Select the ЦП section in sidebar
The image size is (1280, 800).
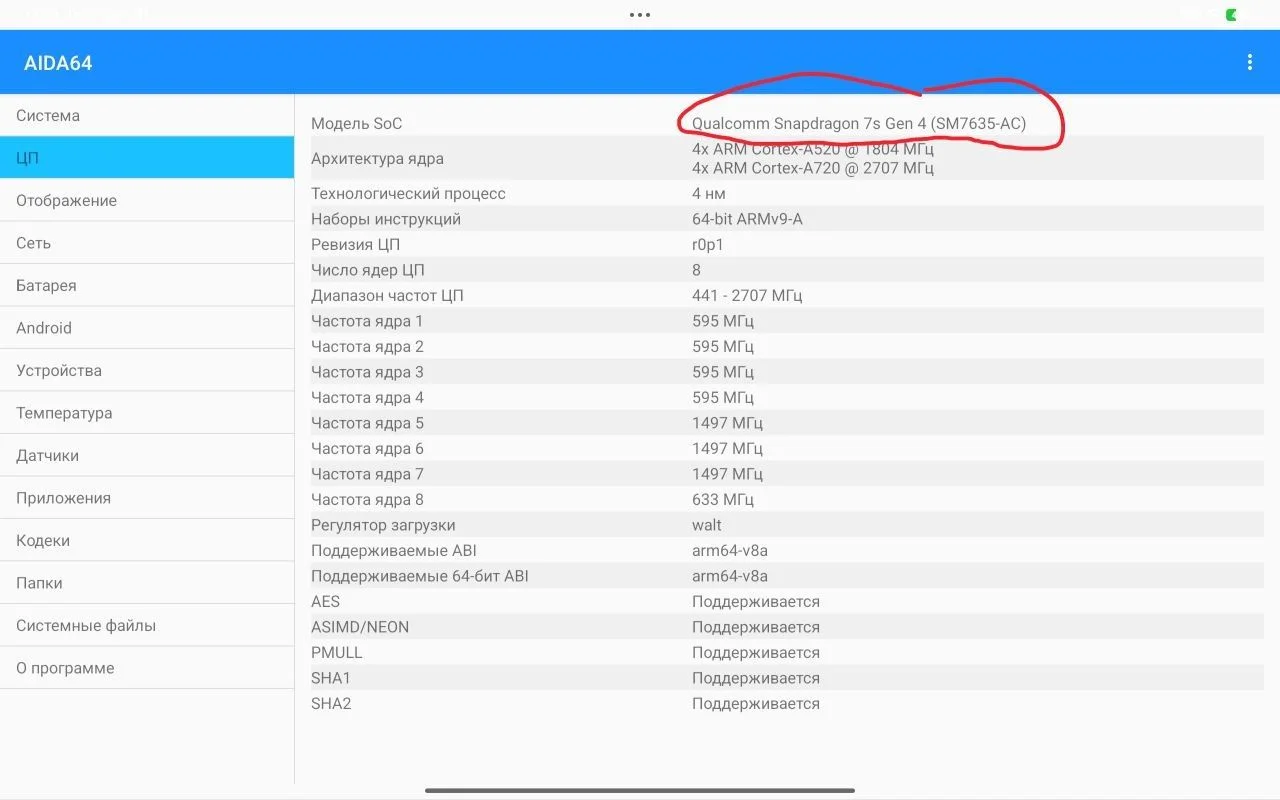[x=147, y=158]
